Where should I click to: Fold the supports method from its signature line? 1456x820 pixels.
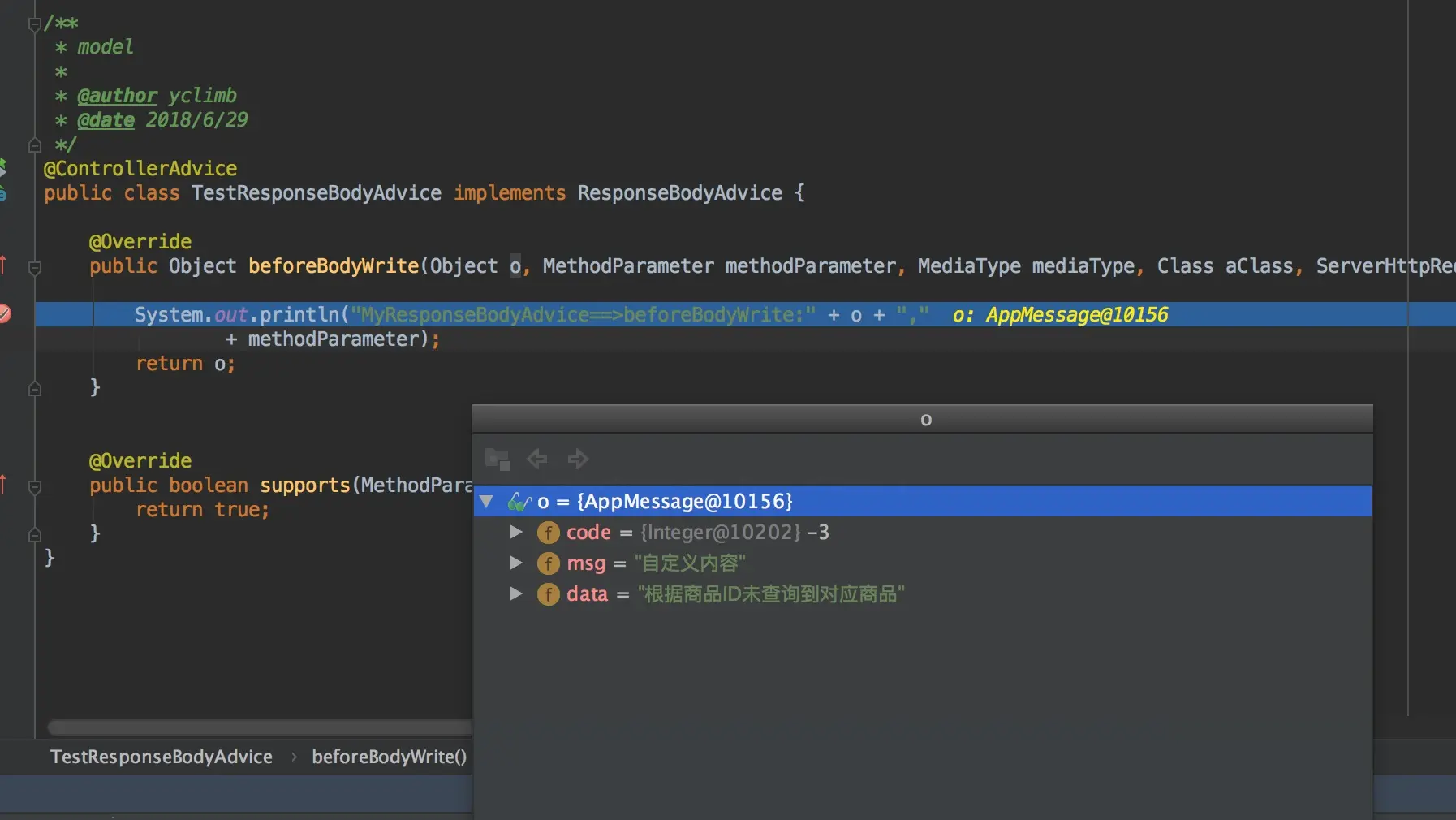[34, 486]
